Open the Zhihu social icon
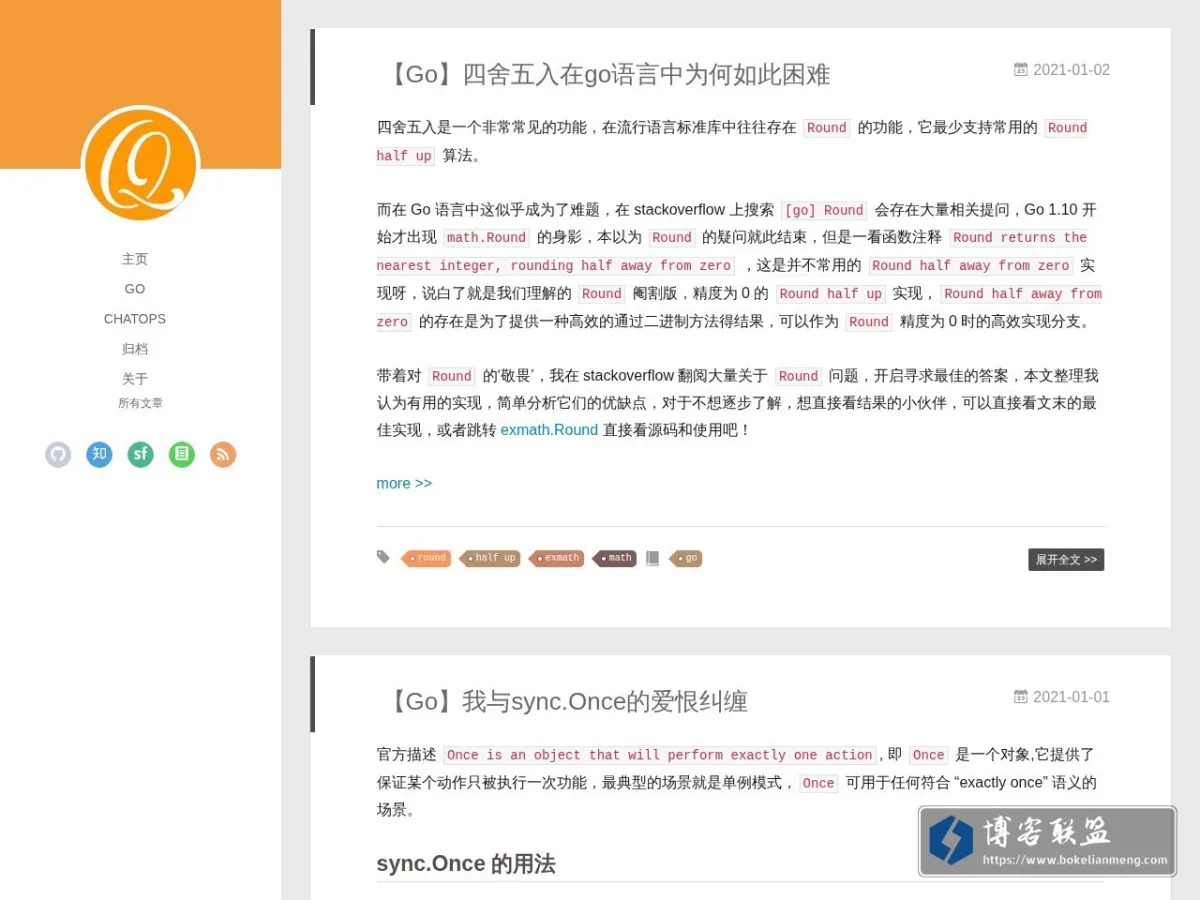 [99, 455]
